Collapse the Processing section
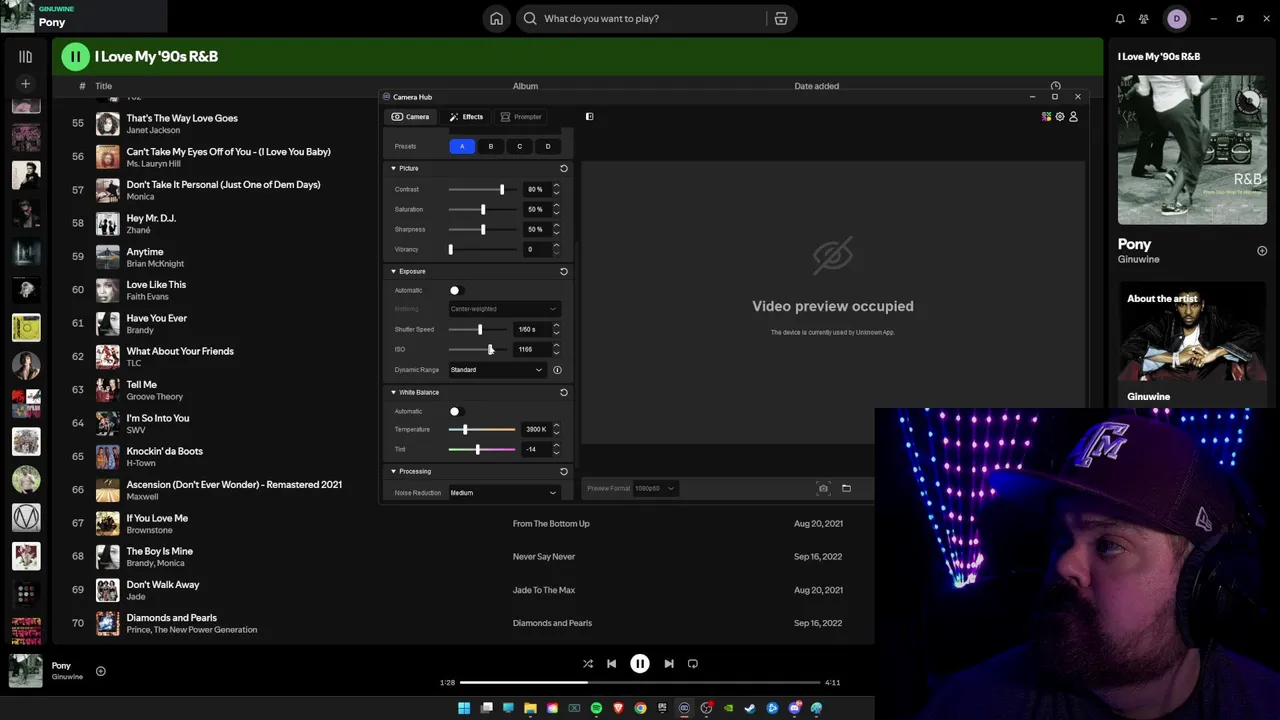The image size is (1280, 720). coord(393,471)
